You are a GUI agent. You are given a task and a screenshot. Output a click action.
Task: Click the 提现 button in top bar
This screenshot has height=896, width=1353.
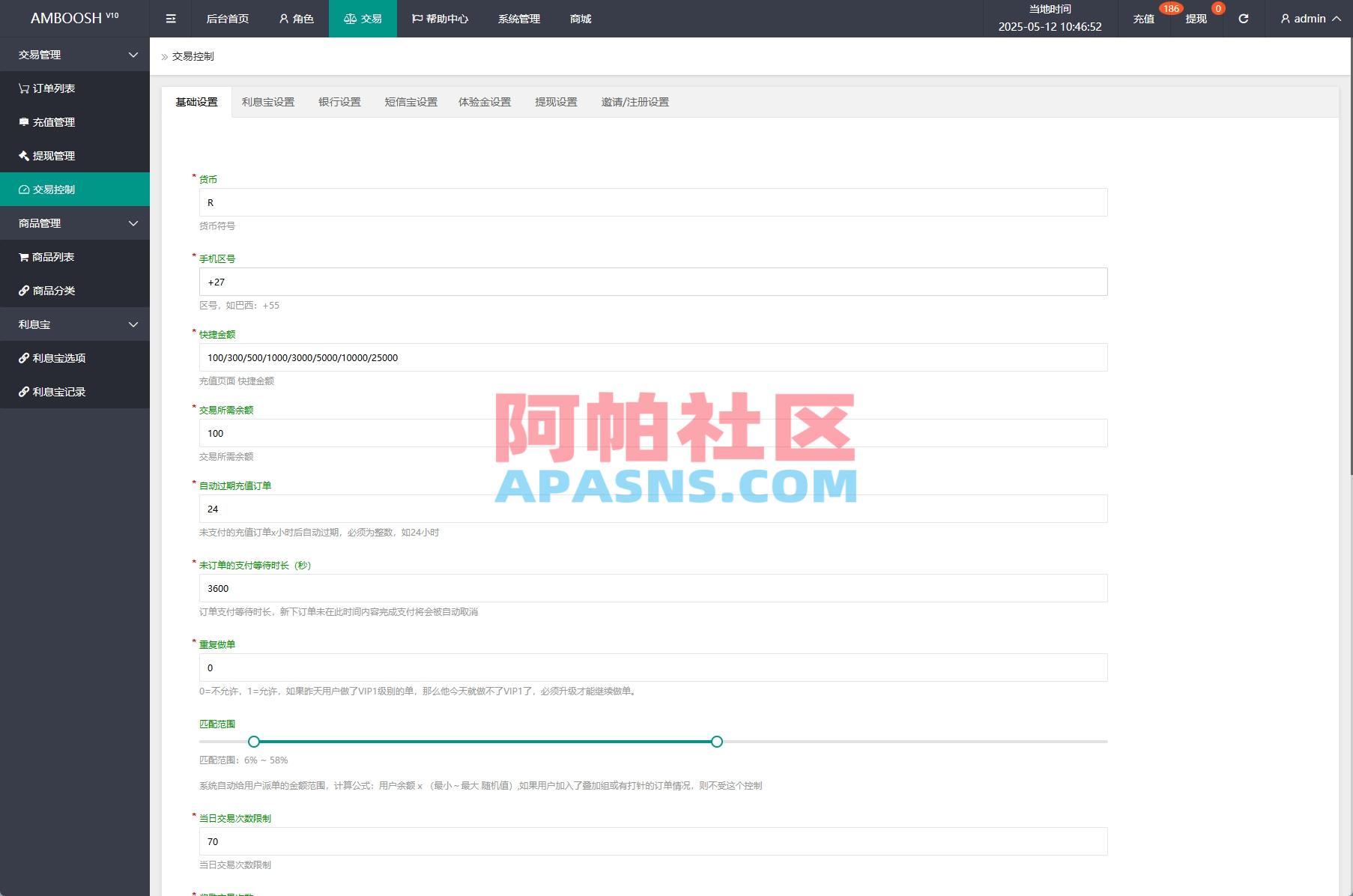coord(1195,19)
